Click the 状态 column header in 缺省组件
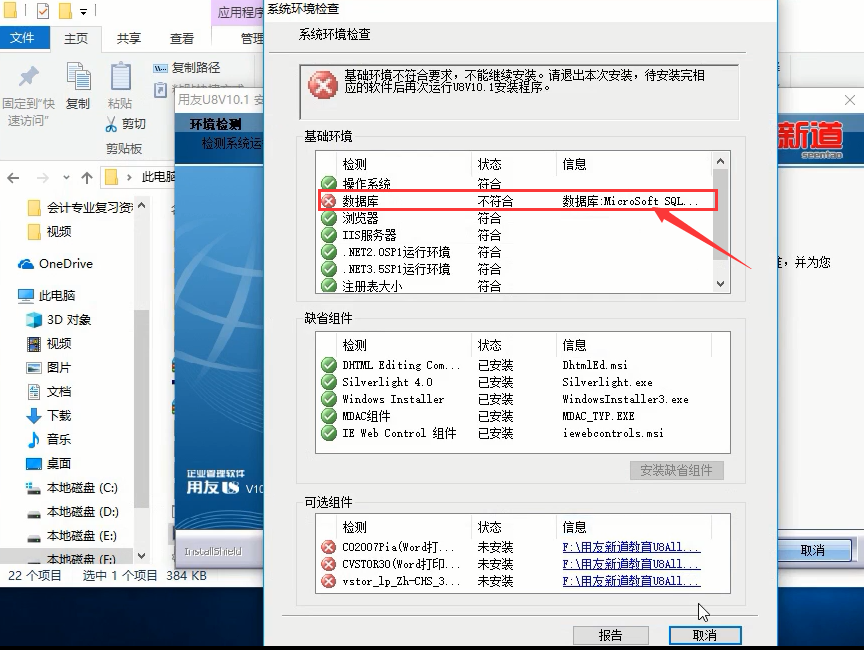The width and height of the screenshot is (864, 650). (x=489, y=345)
